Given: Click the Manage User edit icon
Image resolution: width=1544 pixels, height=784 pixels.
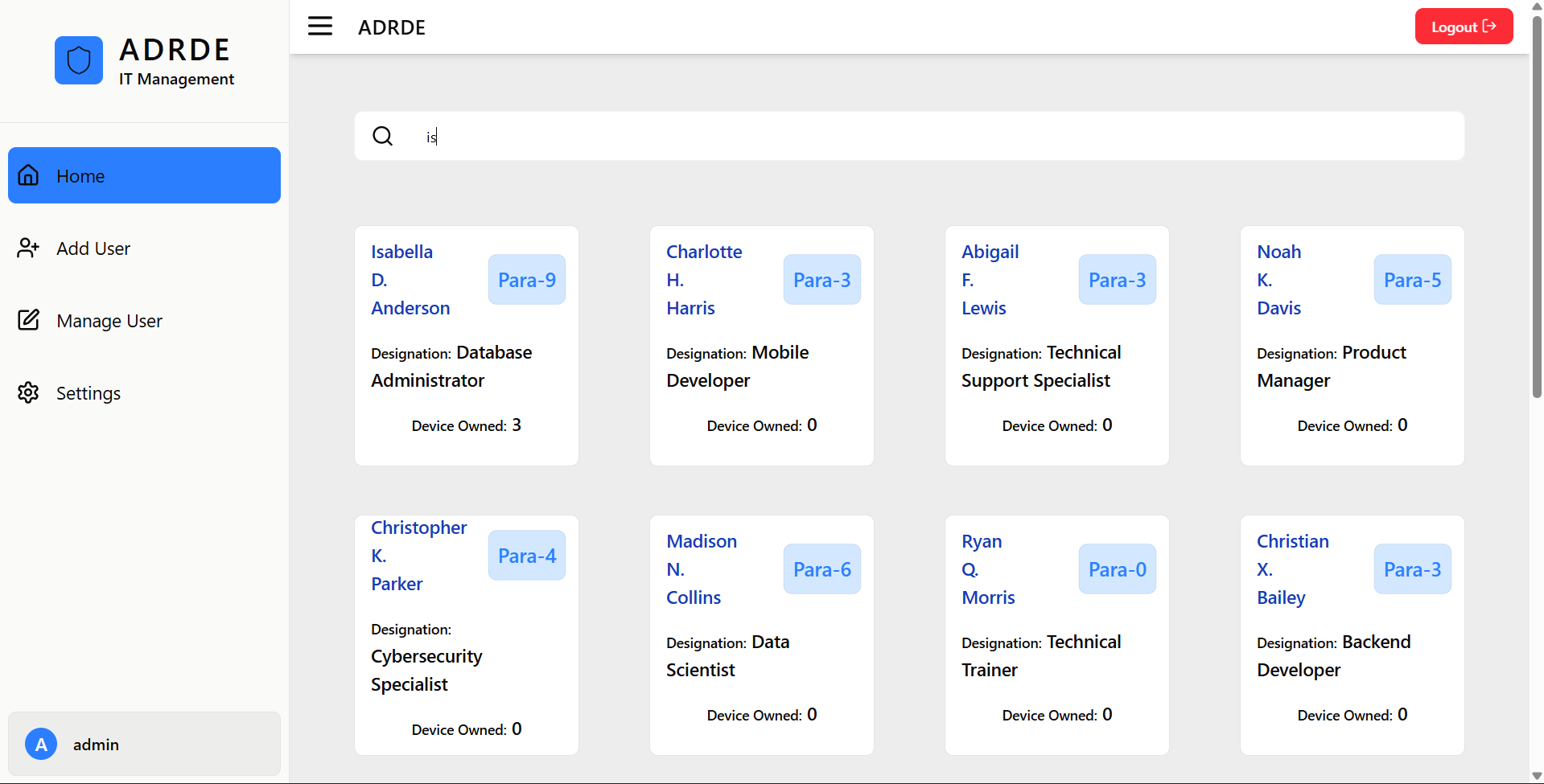Looking at the screenshot, I should [29, 320].
